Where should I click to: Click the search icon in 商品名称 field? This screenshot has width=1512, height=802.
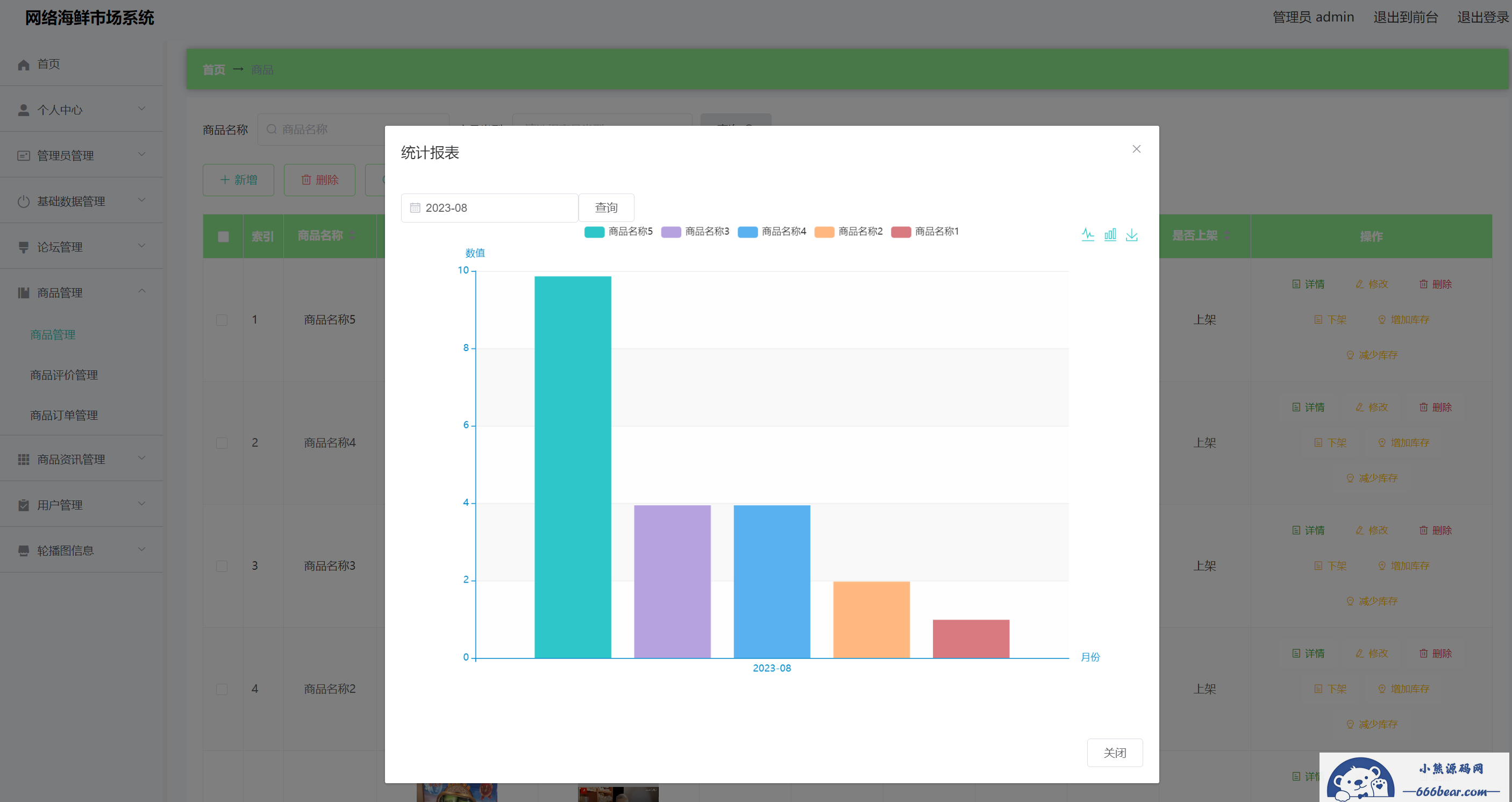pyautogui.click(x=271, y=129)
